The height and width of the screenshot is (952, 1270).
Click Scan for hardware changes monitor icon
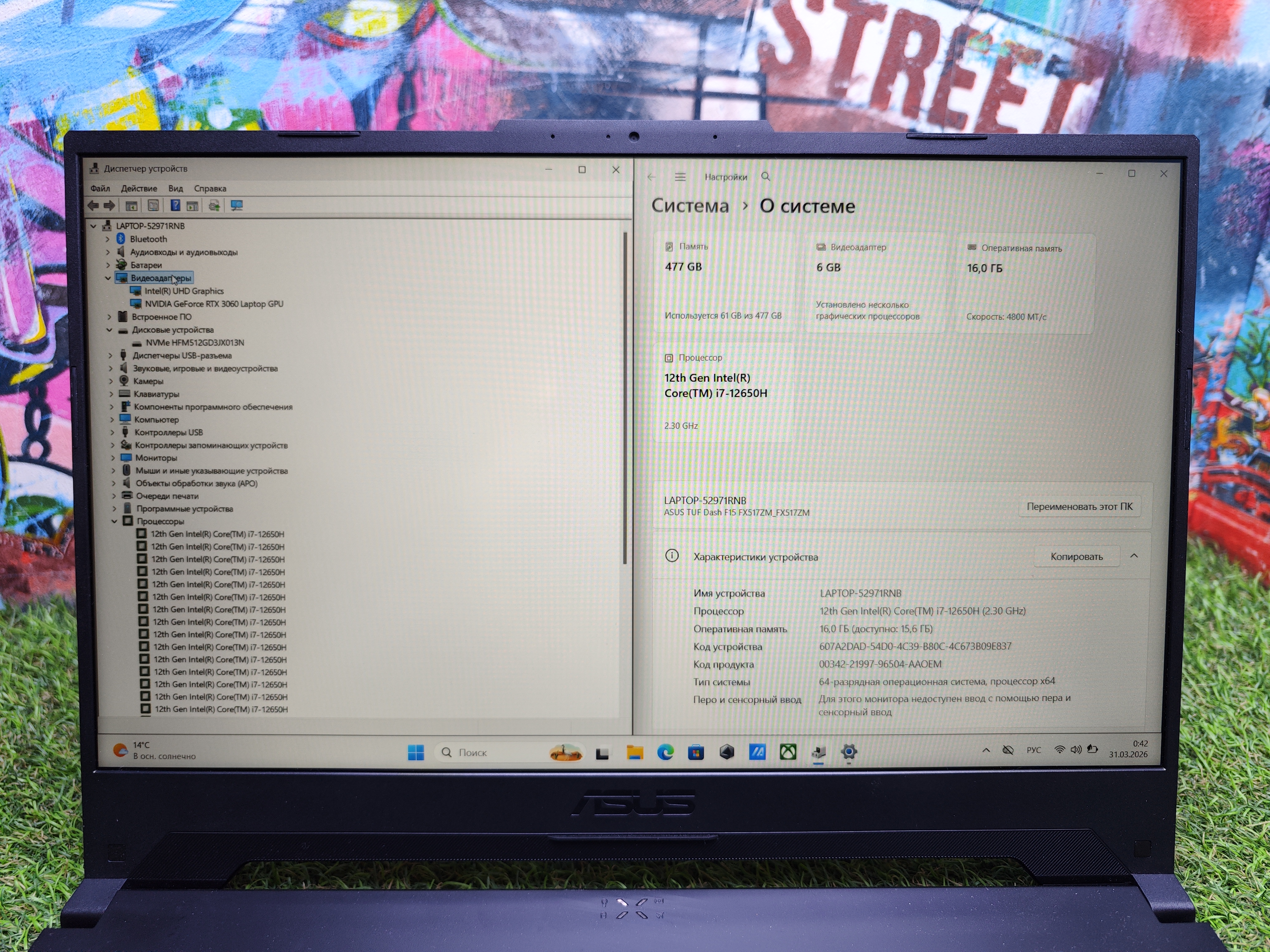click(x=237, y=205)
